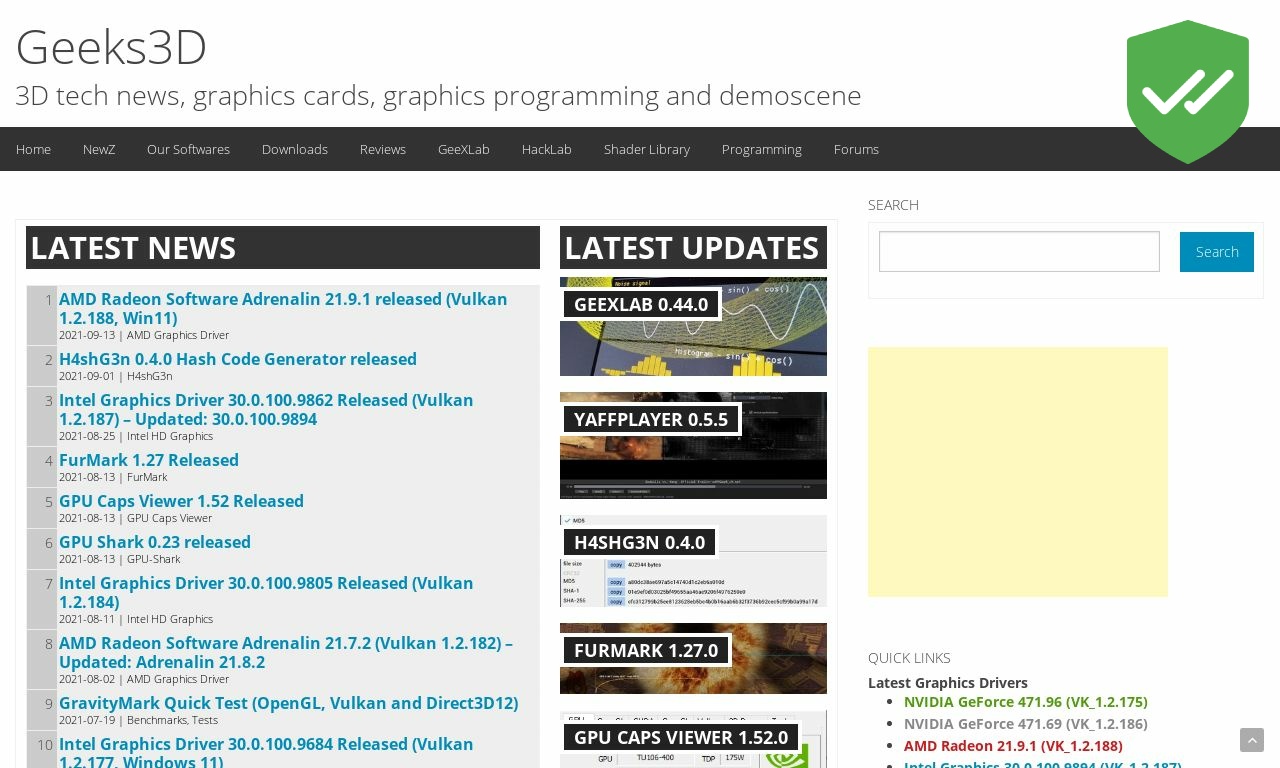Open NVIDIA GeForce 471.69 quick link
This screenshot has height=768, width=1280.
pyautogui.click(x=1025, y=724)
